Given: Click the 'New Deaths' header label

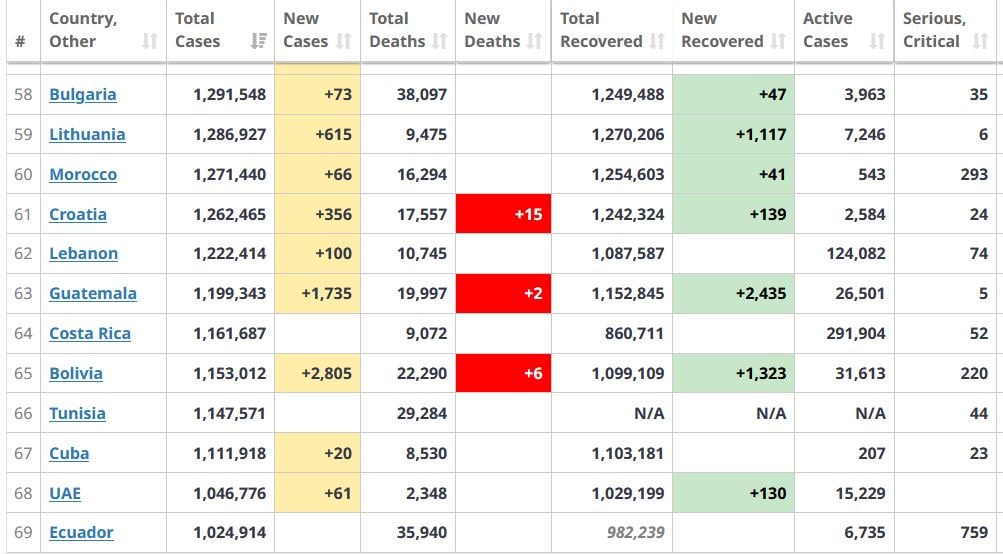Looking at the screenshot, I should point(493,30).
